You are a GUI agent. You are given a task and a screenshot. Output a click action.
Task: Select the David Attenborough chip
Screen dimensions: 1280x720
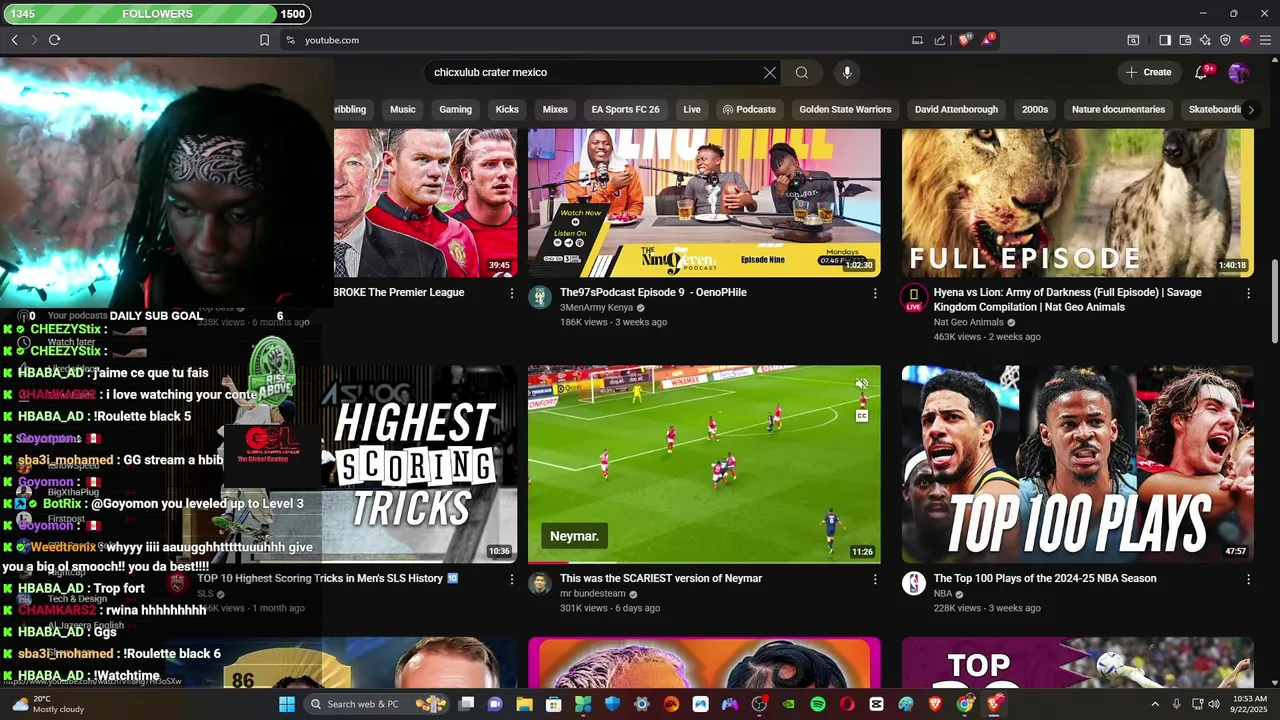coord(956,110)
